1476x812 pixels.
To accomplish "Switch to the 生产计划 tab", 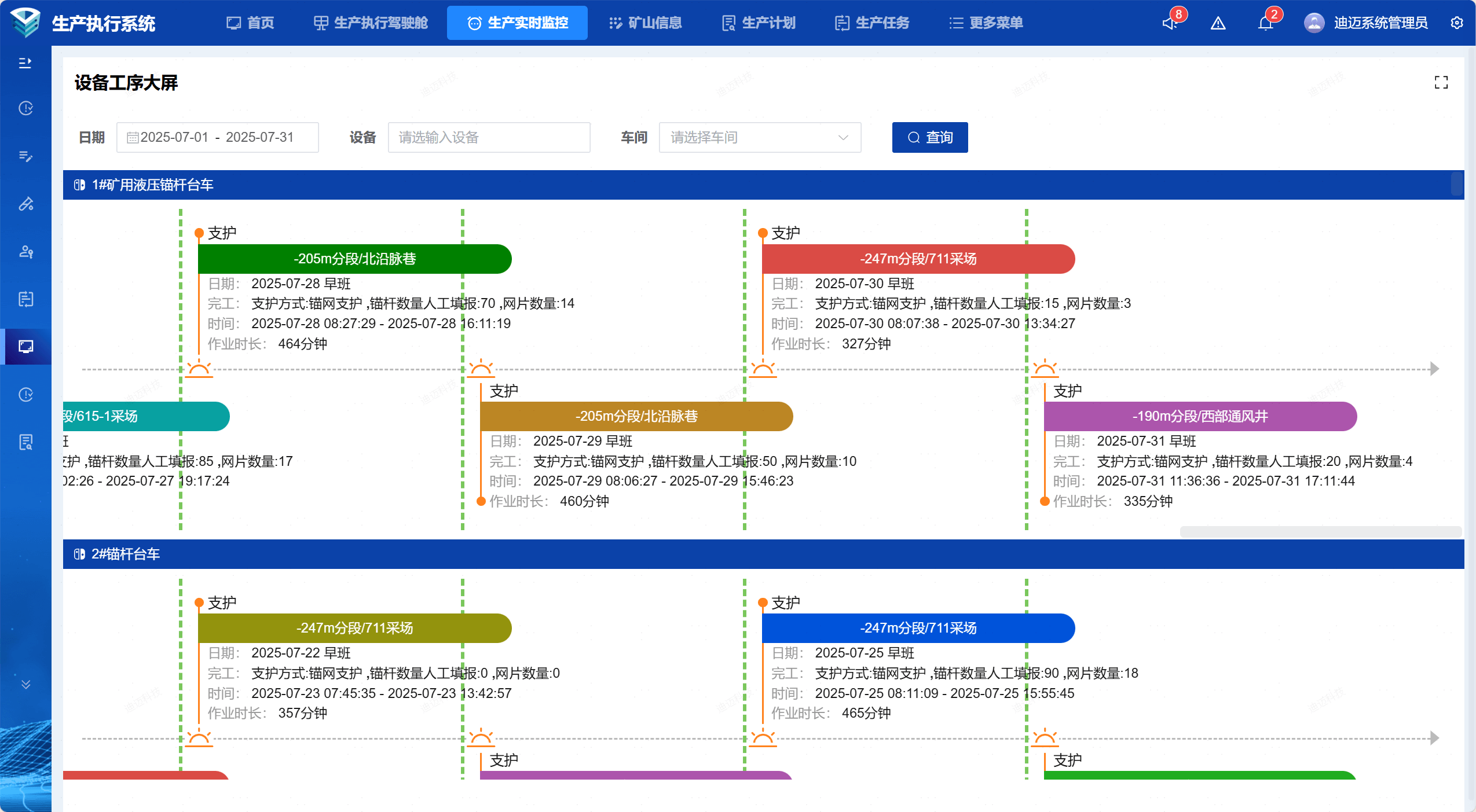I will [759, 23].
